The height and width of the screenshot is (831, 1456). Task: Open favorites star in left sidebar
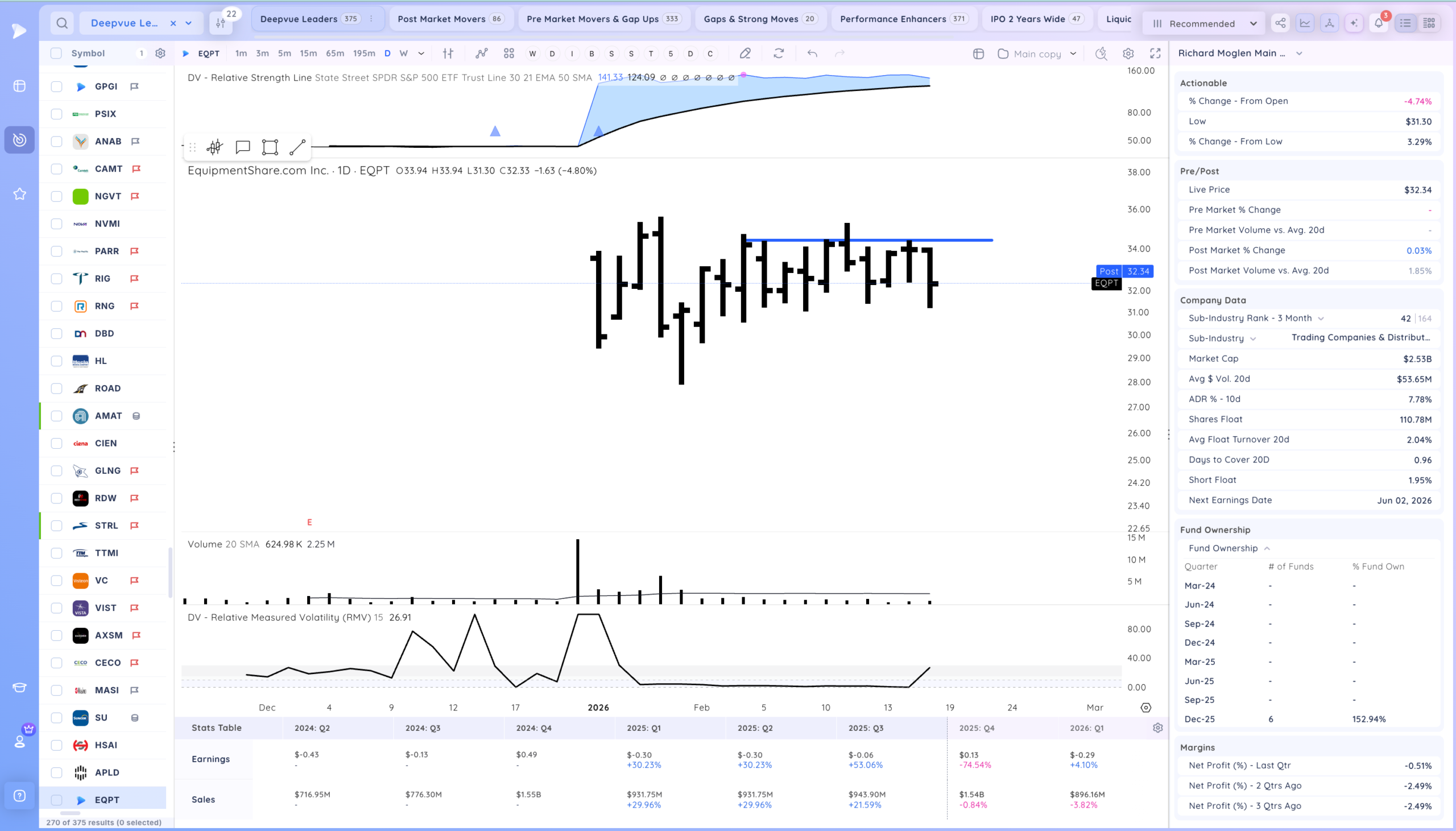click(x=19, y=194)
